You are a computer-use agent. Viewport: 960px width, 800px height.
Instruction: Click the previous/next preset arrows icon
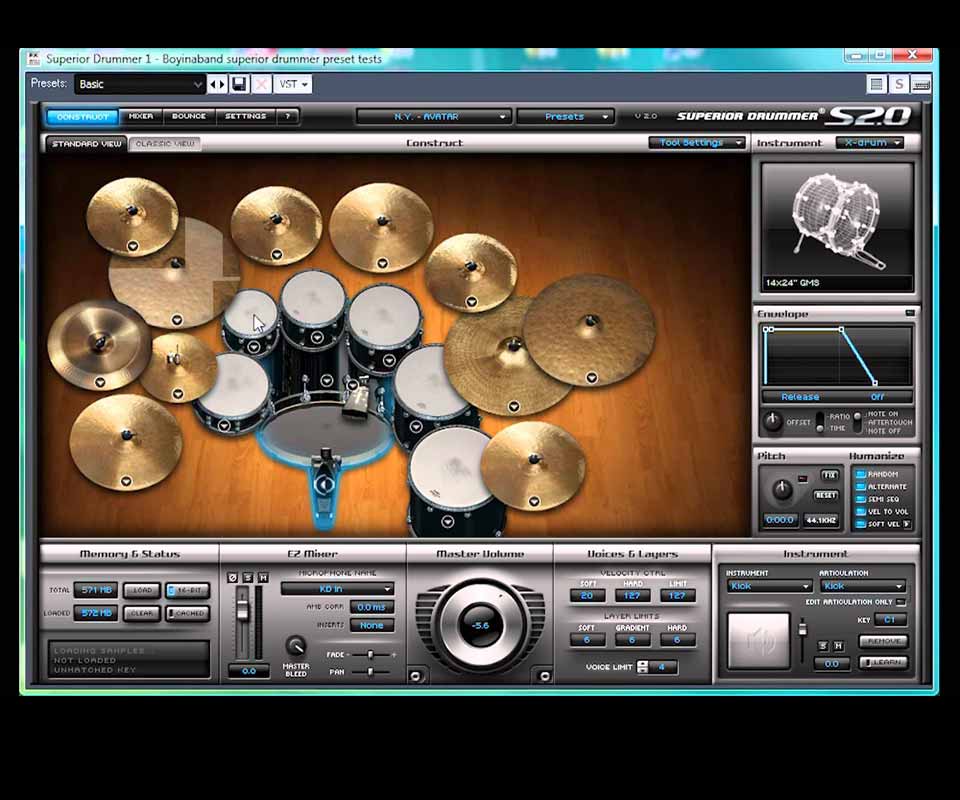tap(217, 84)
